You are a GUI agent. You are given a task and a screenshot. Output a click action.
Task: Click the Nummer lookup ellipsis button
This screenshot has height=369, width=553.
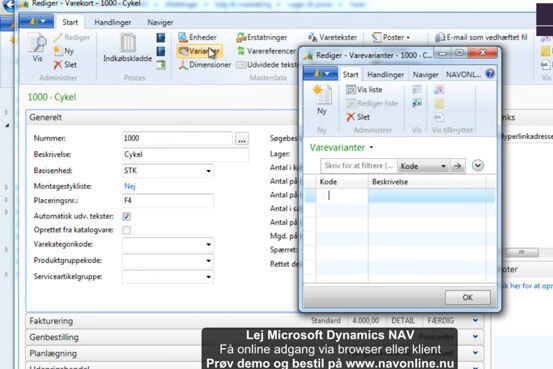242,139
